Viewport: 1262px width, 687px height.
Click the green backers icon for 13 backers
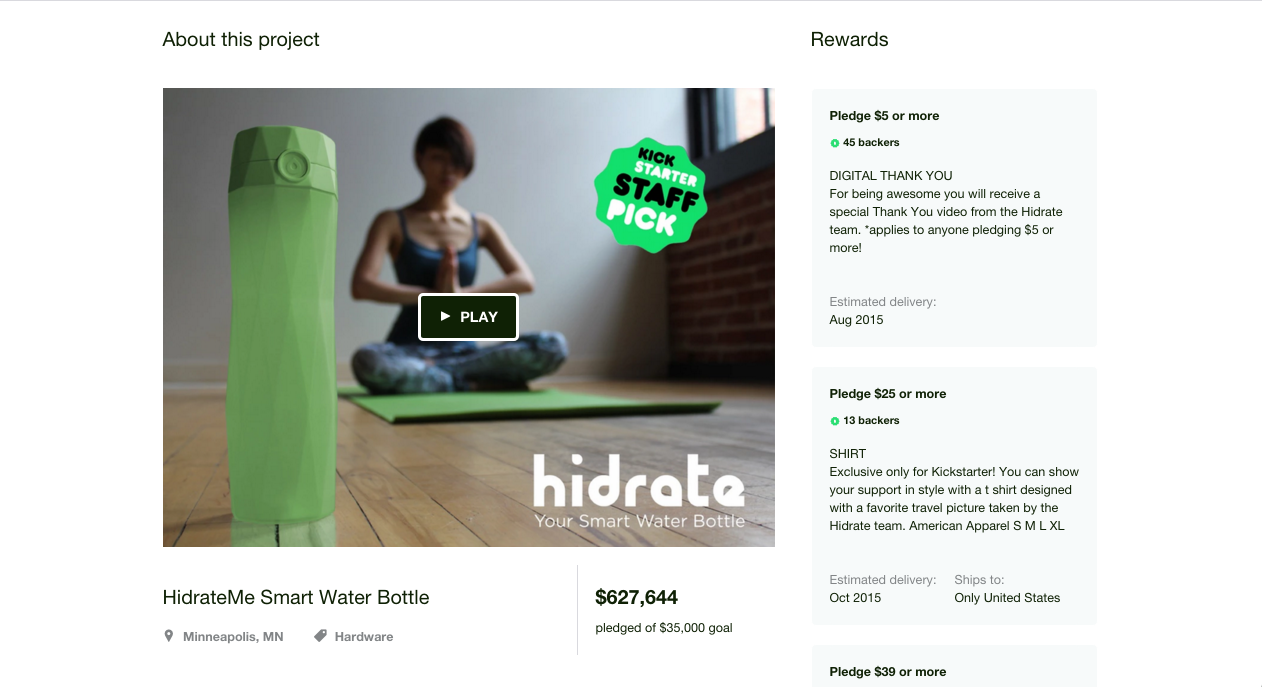(x=835, y=421)
